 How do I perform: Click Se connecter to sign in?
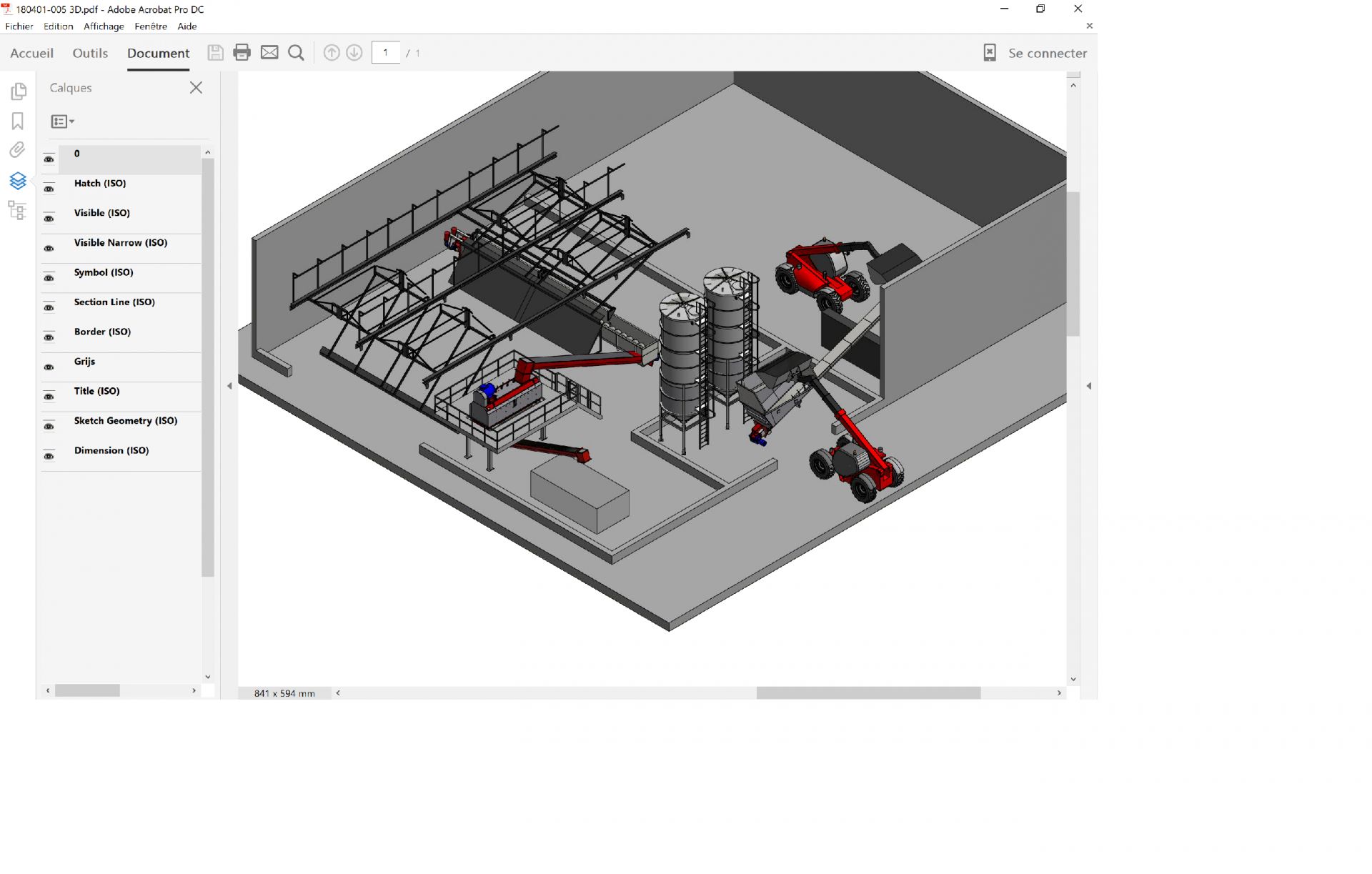(1047, 54)
